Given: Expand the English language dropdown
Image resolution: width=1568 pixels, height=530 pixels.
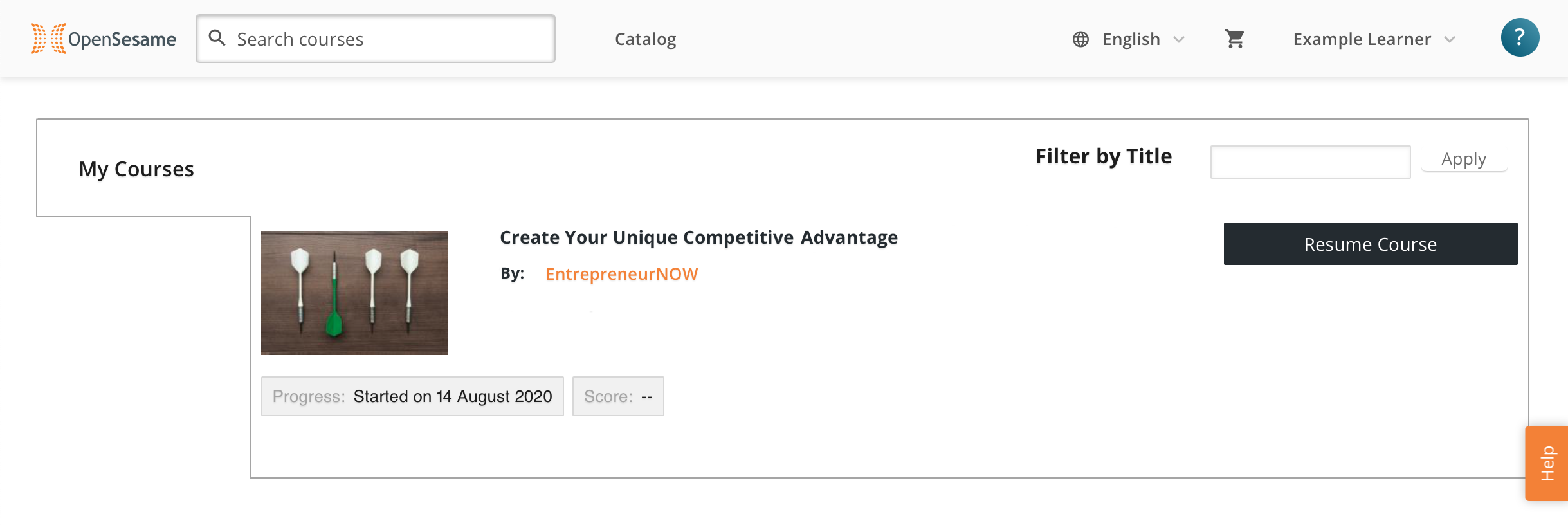Looking at the screenshot, I should pos(1129,39).
